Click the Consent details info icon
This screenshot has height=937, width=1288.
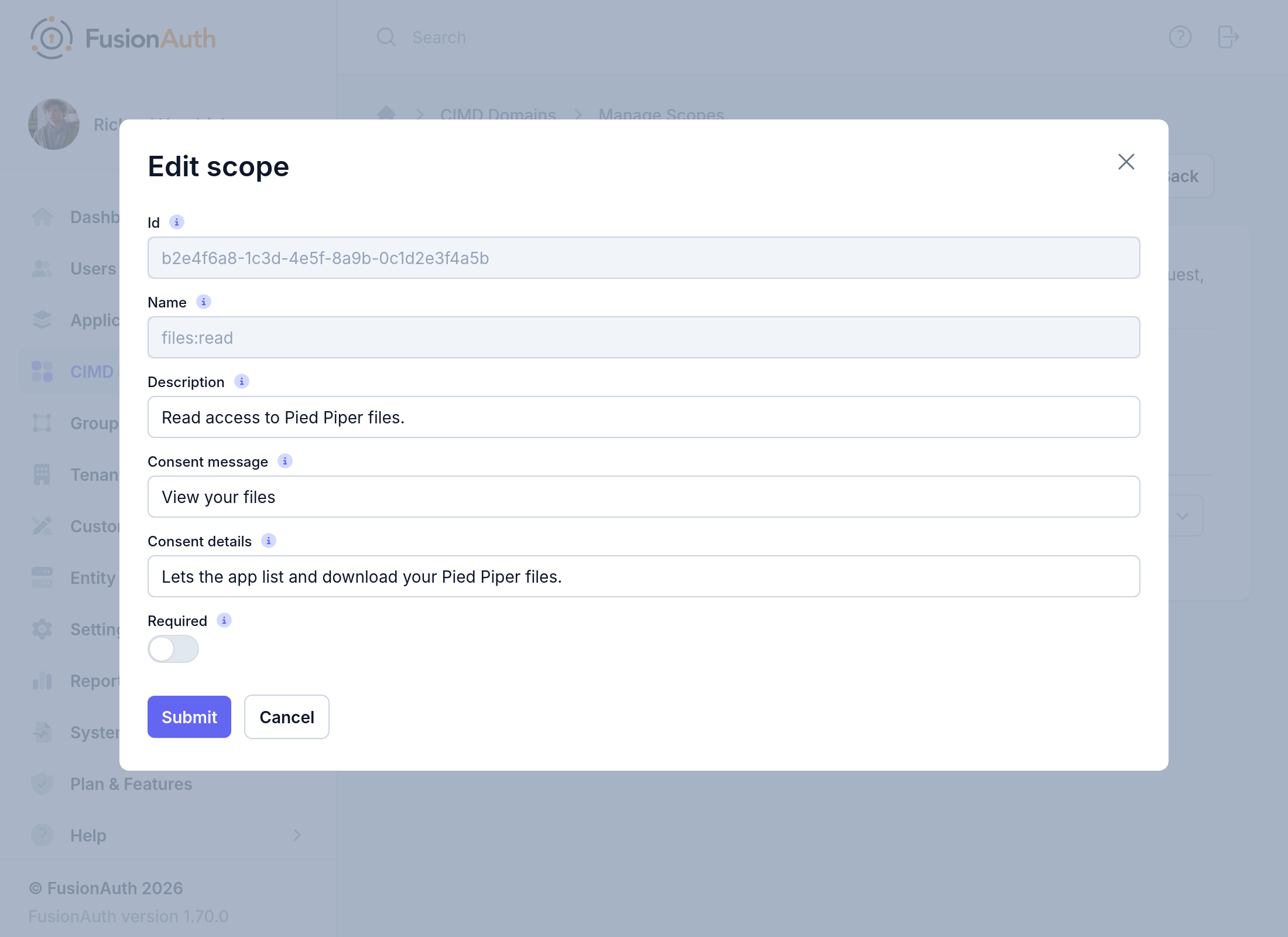pos(268,541)
